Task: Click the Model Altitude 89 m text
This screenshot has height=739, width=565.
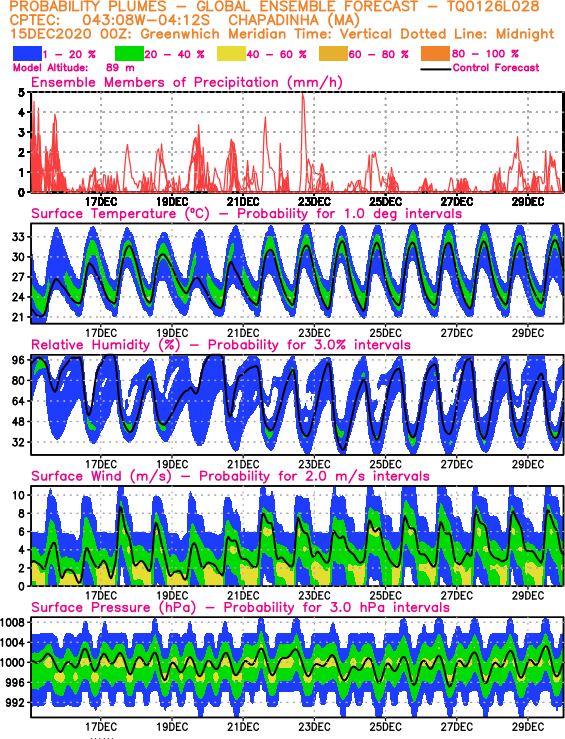Action: (74, 68)
